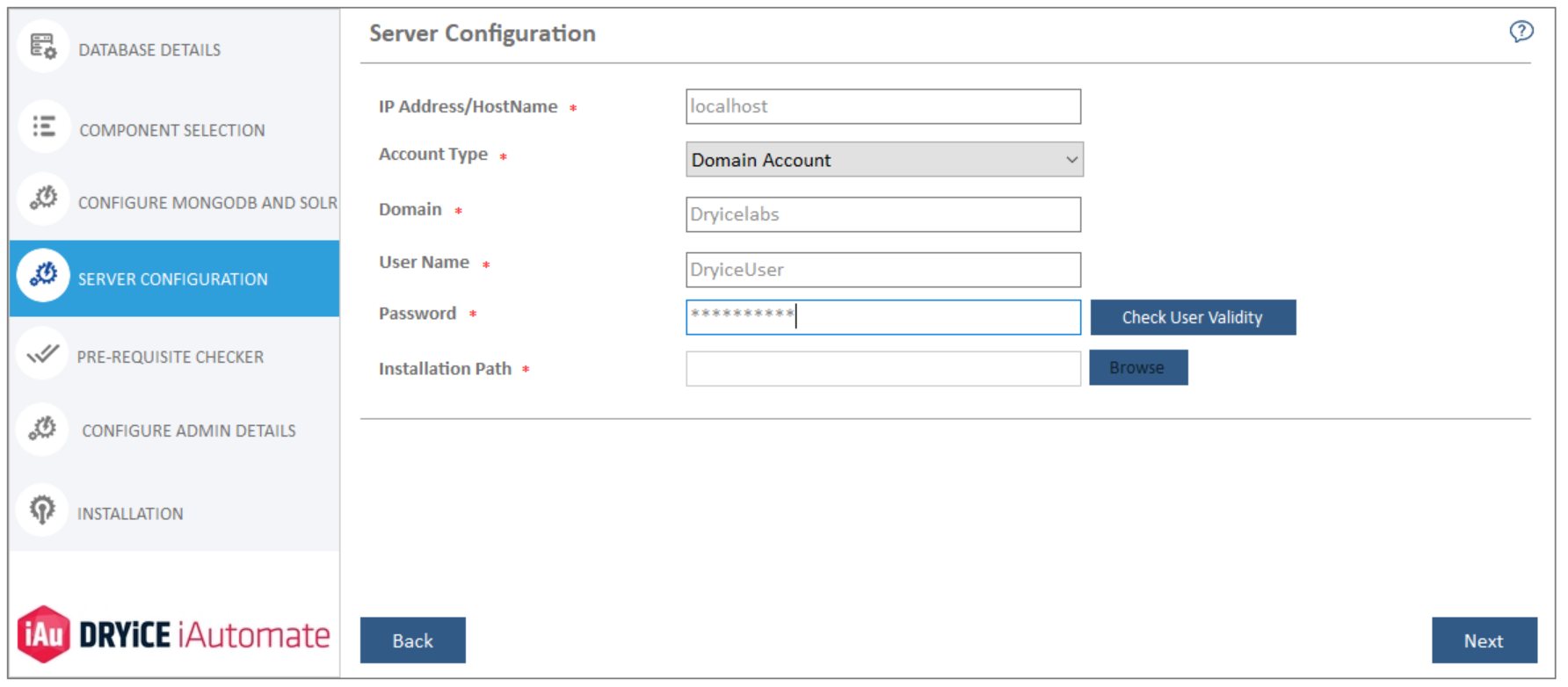Viewport: 1568px width, 687px height.
Task: Select the Component Selection step label
Action: coord(172,131)
